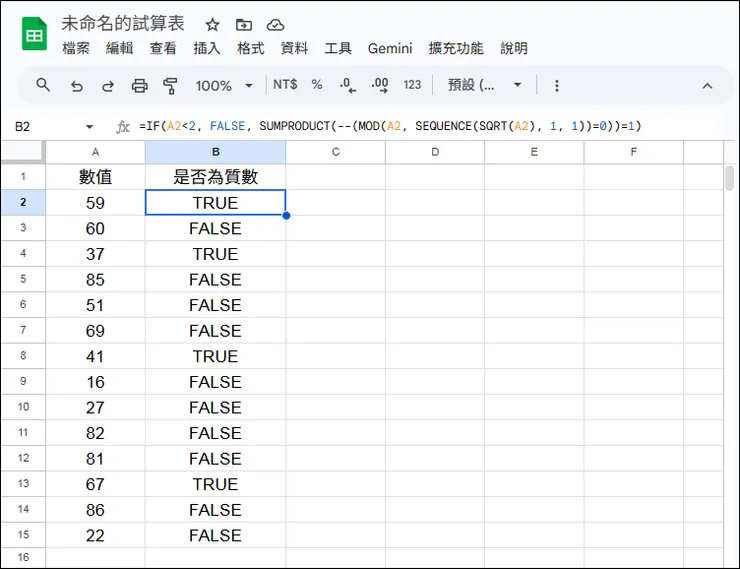
Task: Select column A header
Action: (x=95, y=152)
